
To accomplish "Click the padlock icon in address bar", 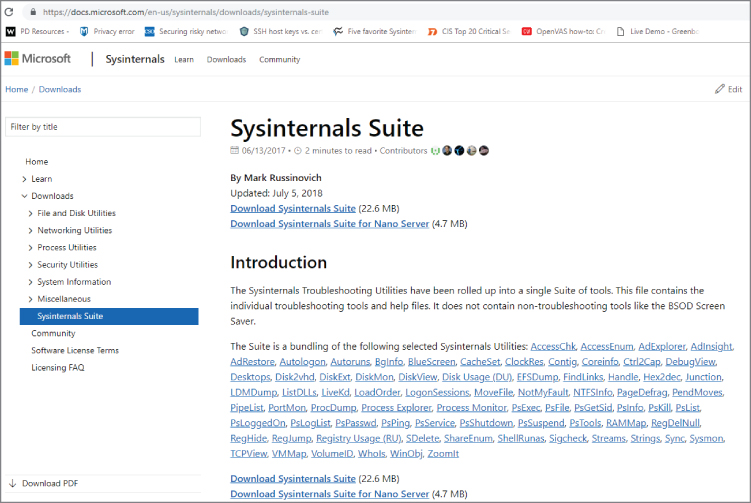I will [33, 12].
